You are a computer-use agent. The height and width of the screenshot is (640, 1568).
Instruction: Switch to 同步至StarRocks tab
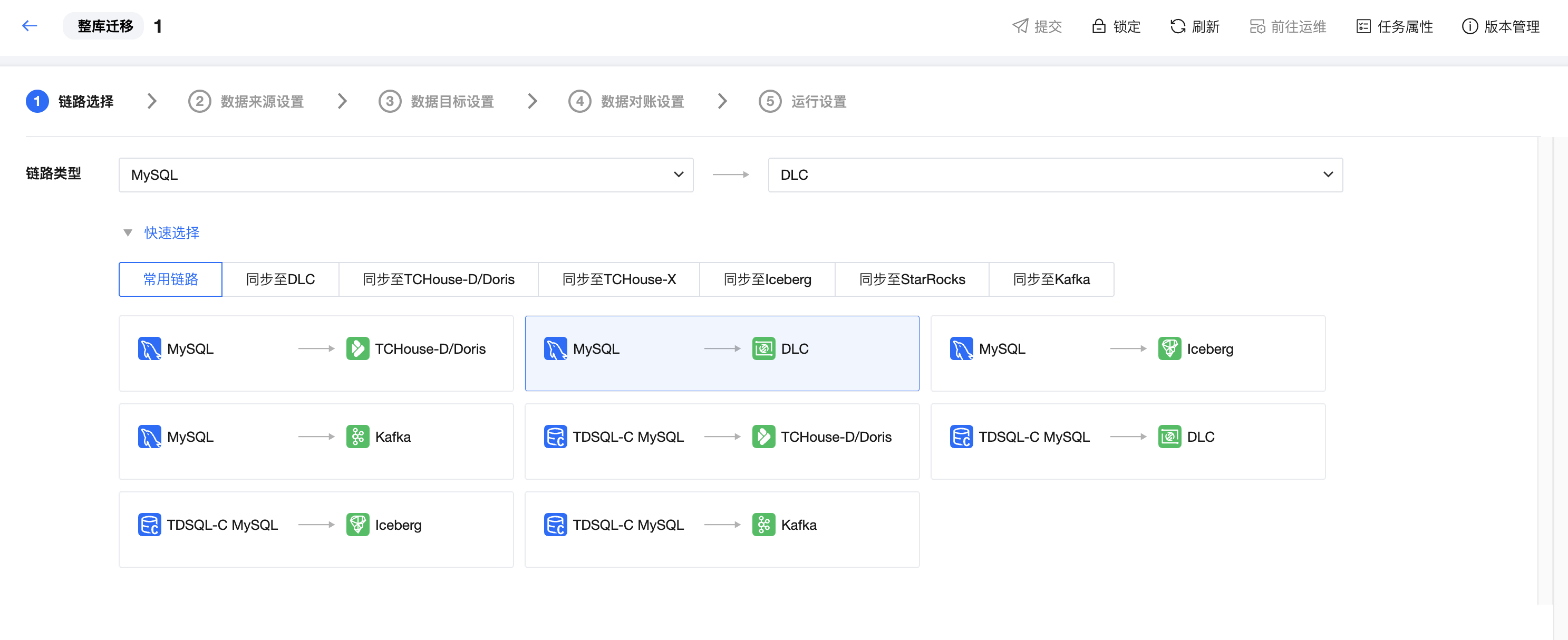pos(911,279)
